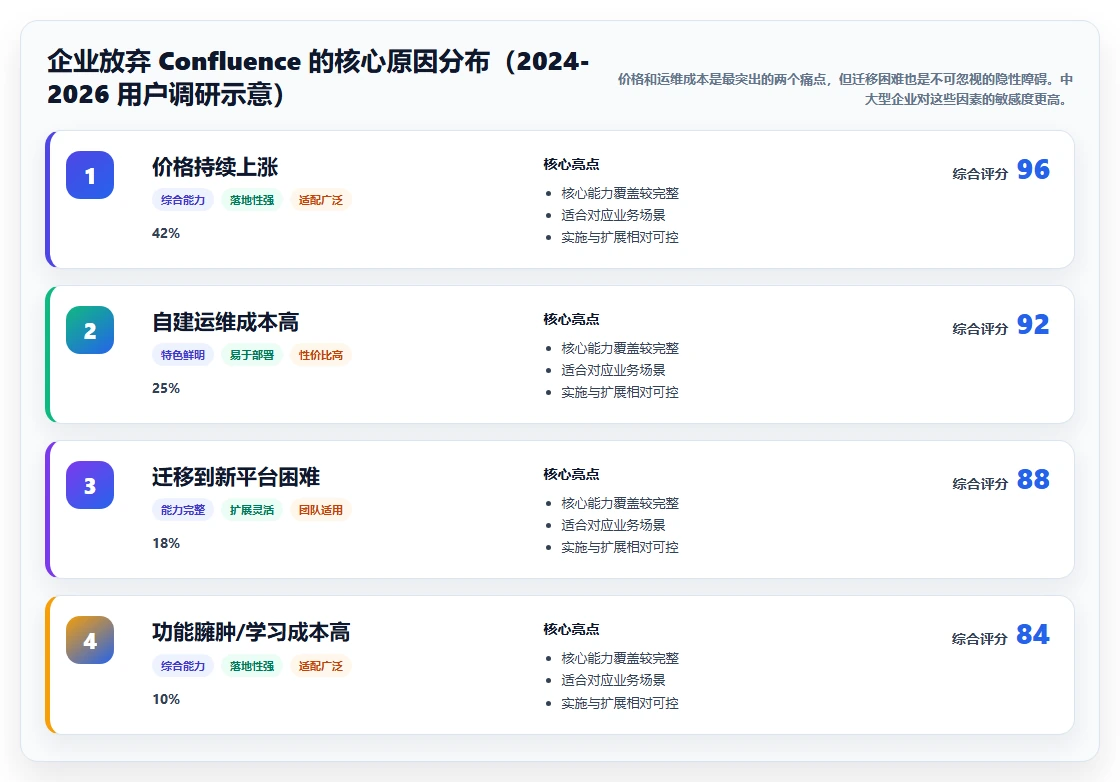1120x782 pixels.
Task: Click 实施与扩展相对可控 bullet in 自建运维成本高 card
Action: [619, 392]
